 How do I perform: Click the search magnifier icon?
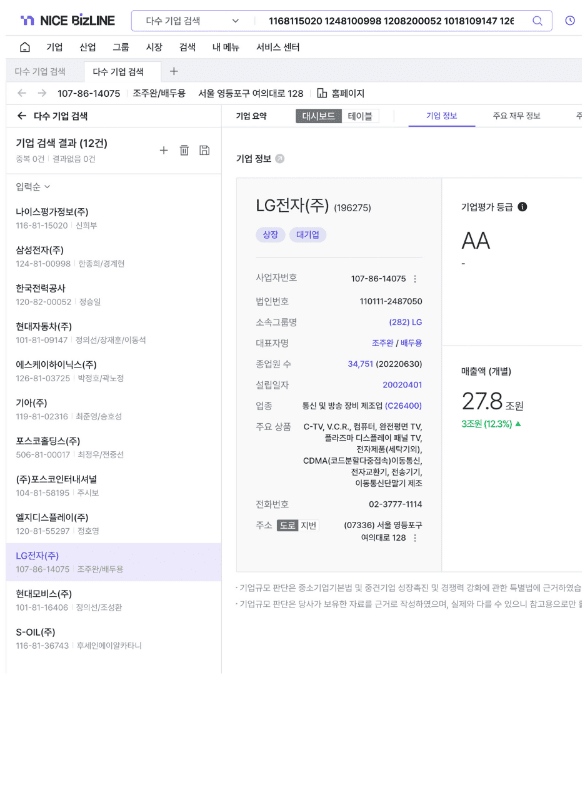537,21
